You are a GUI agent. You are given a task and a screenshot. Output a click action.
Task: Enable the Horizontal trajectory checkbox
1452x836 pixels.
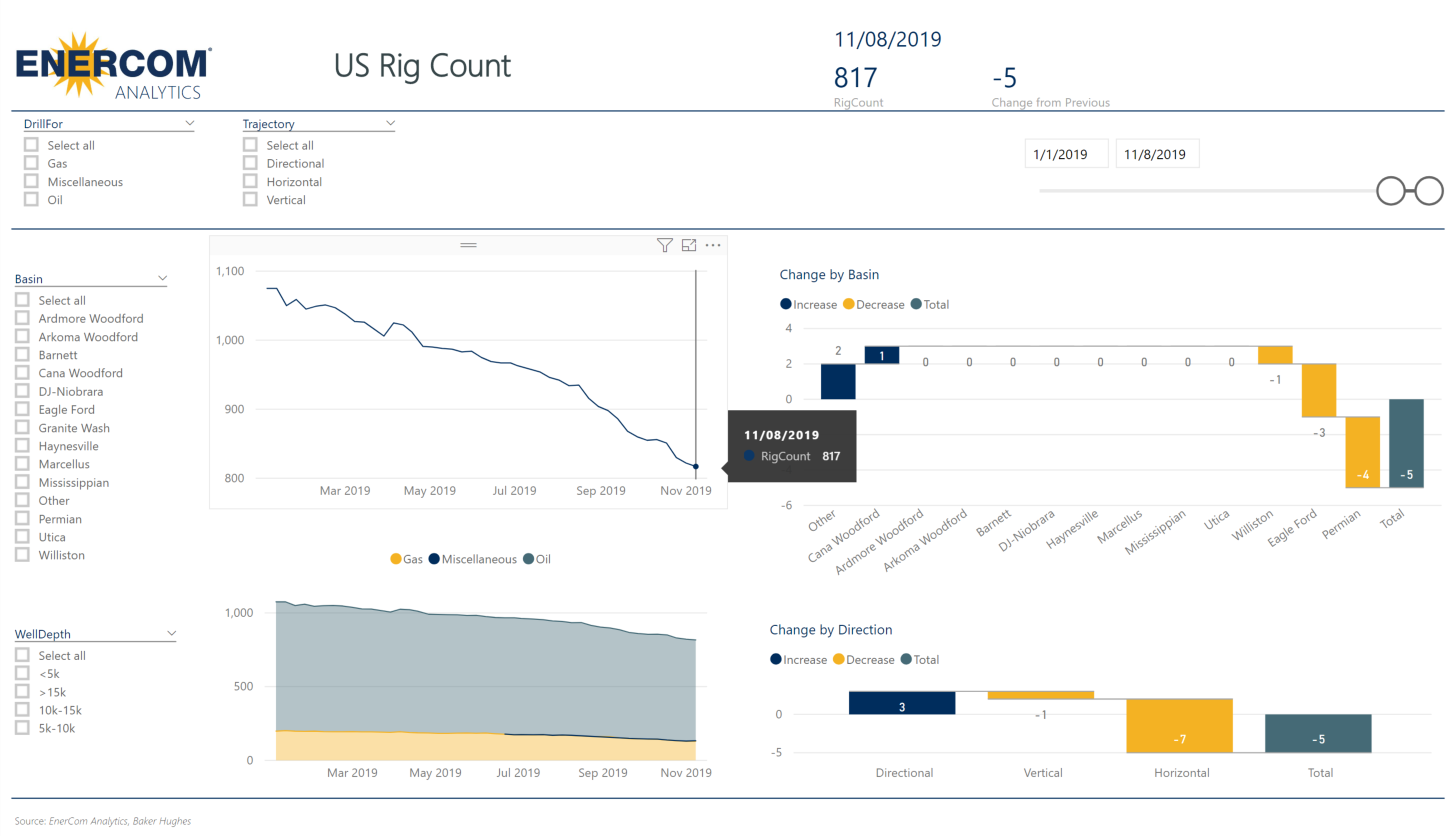coord(251,182)
